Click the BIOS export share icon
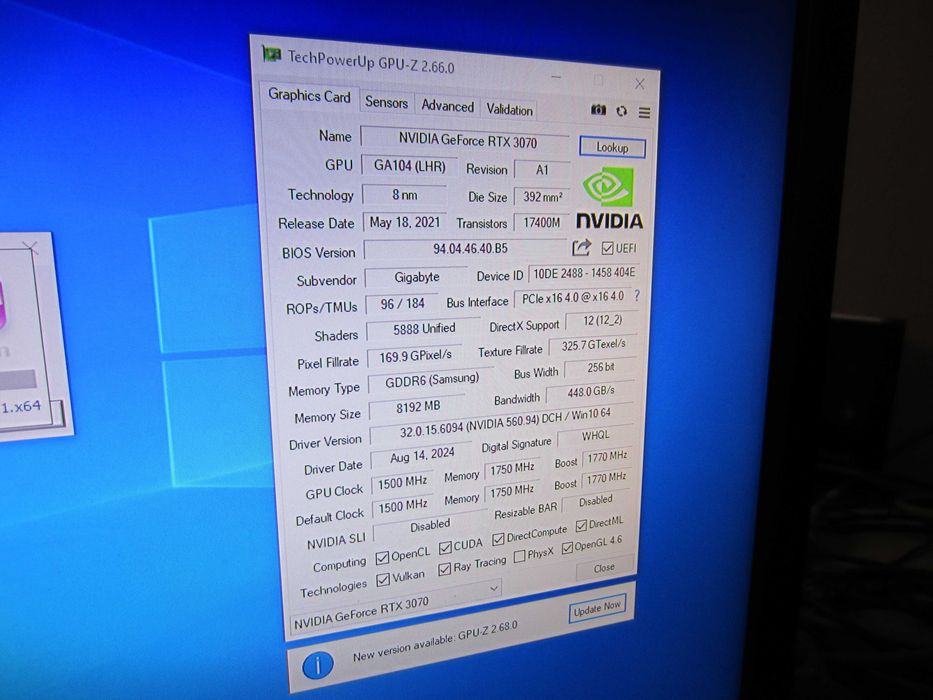The height and width of the screenshot is (700, 933). click(581, 247)
